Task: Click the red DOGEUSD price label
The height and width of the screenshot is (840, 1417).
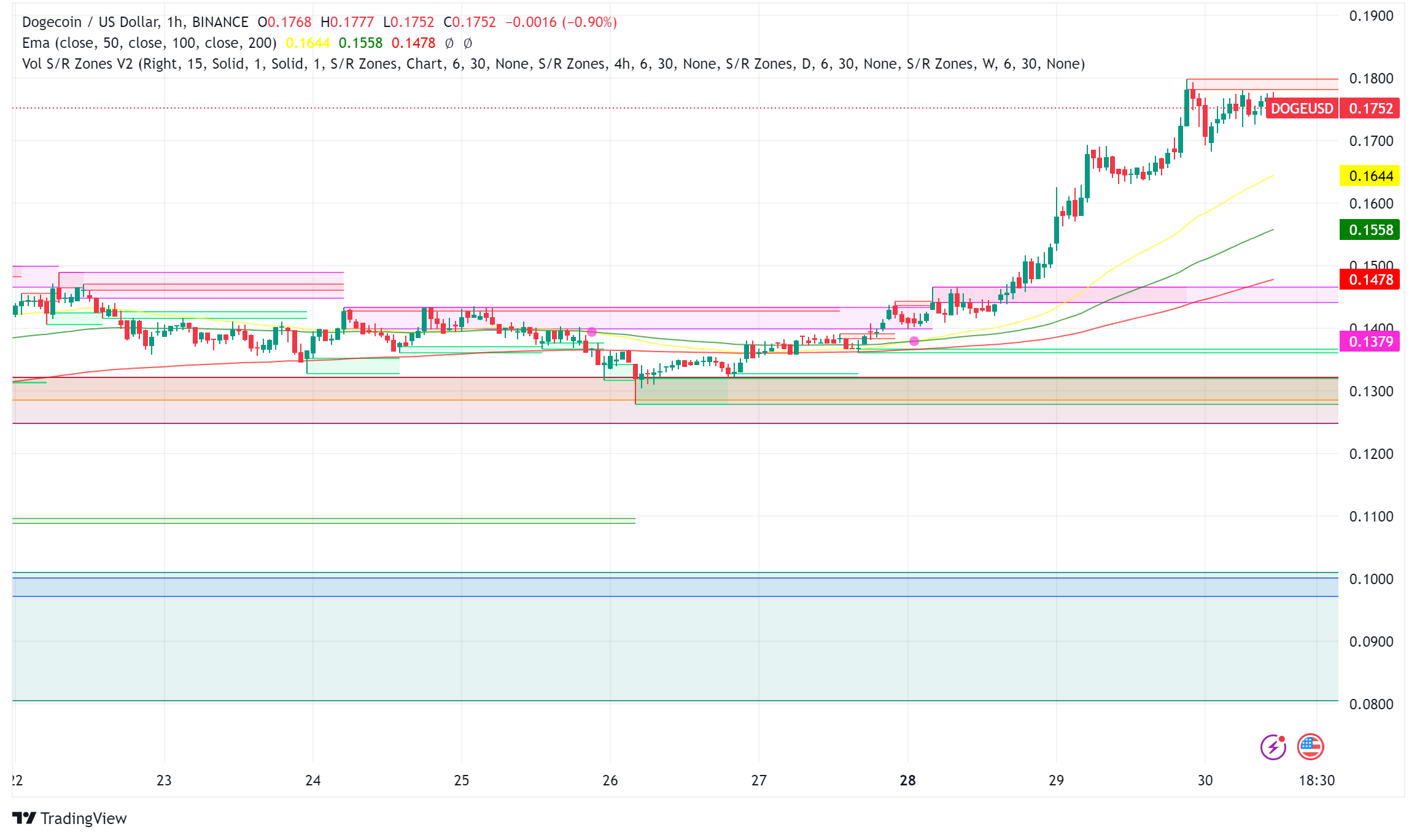Action: (x=1302, y=109)
